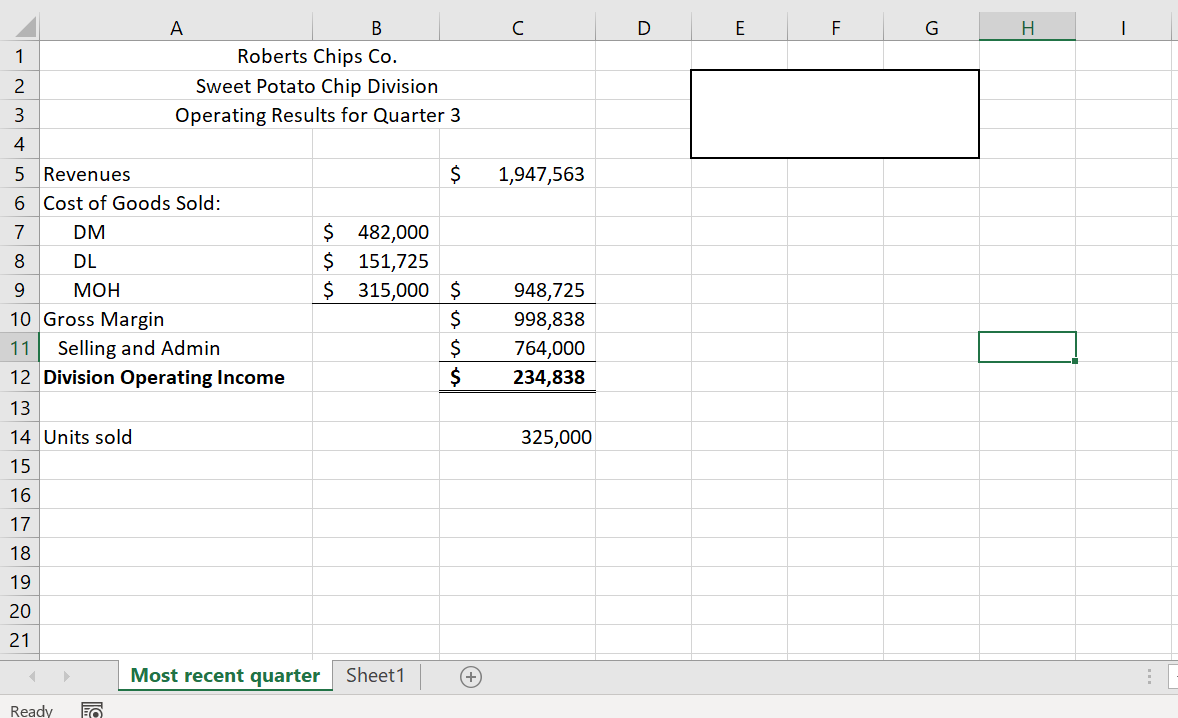Image resolution: width=1178 pixels, height=718 pixels.
Task: Switch to the Sheet1 tab
Action: (x=375, y=676)
